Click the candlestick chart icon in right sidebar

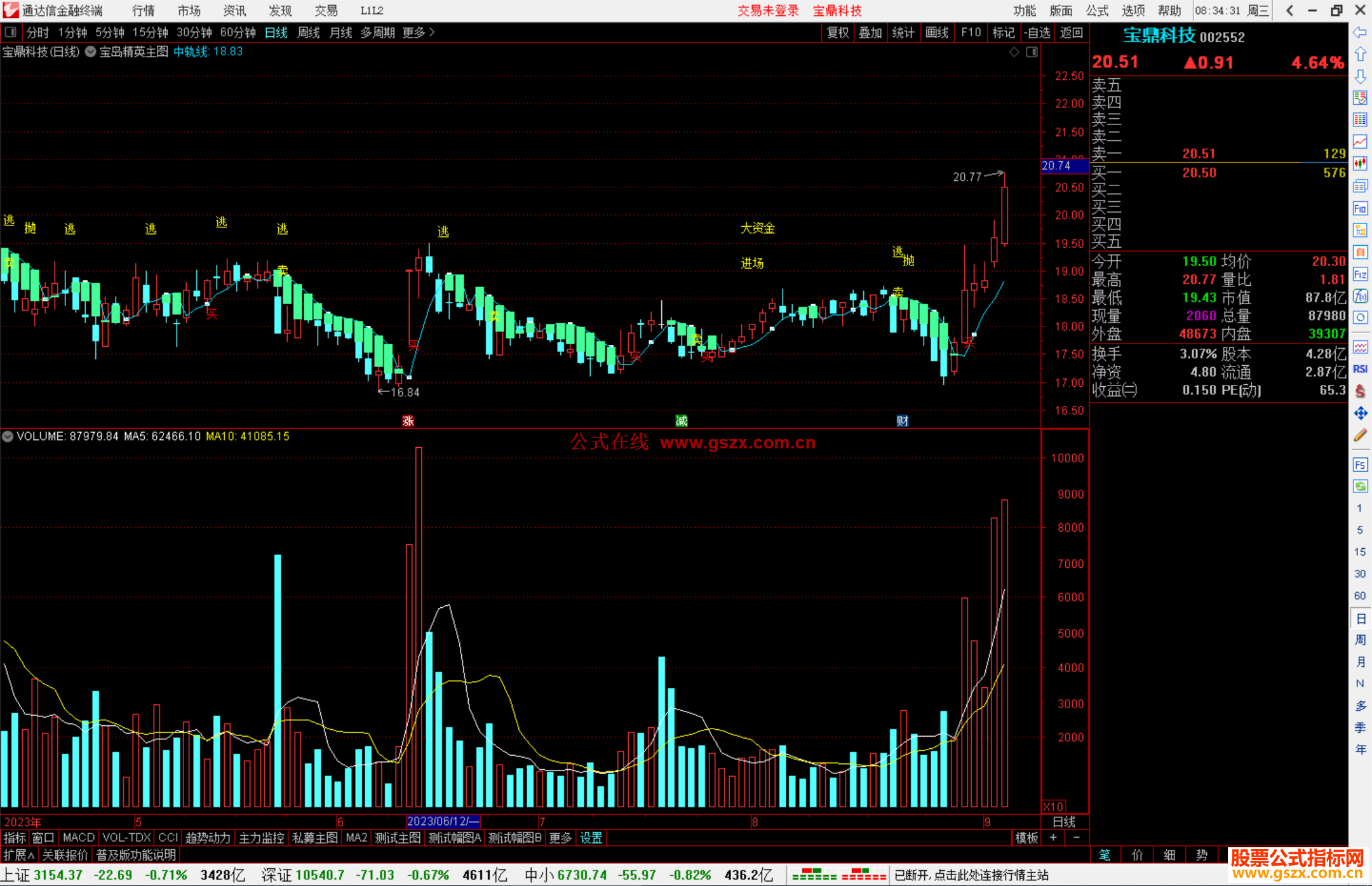(x=1360, y=163)
